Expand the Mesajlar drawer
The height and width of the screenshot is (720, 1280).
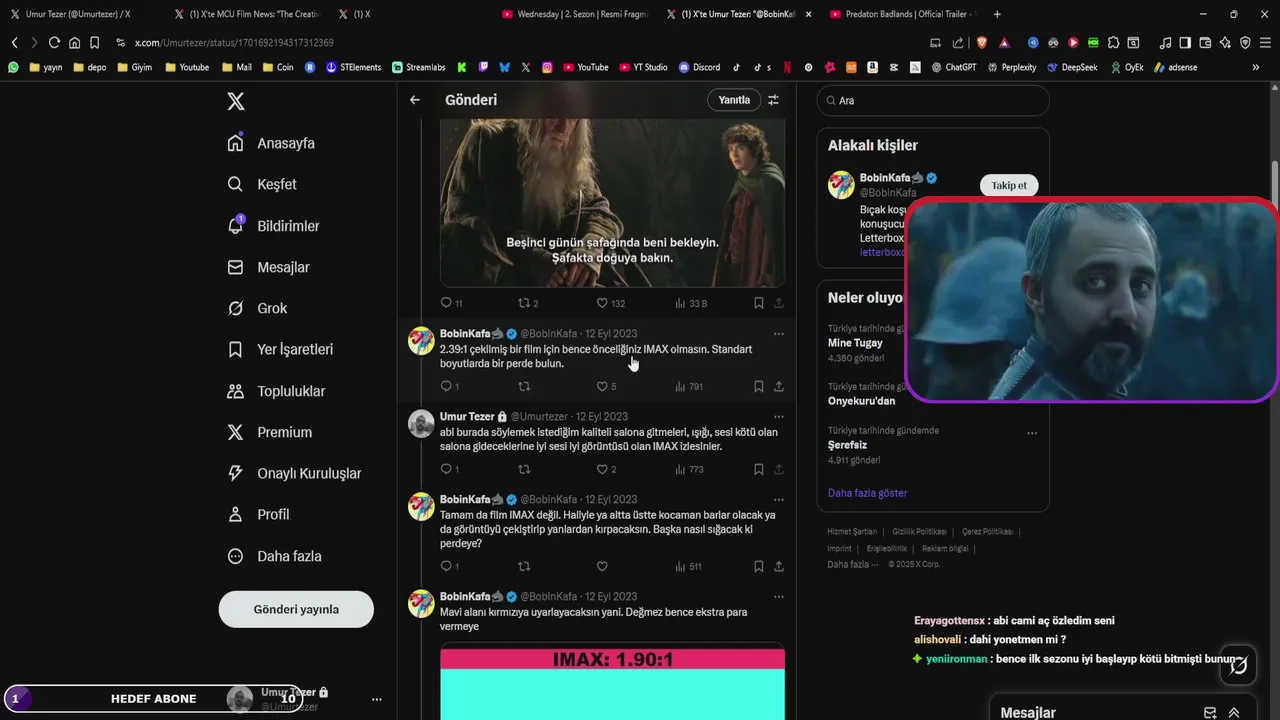[x=1234, y=713]
